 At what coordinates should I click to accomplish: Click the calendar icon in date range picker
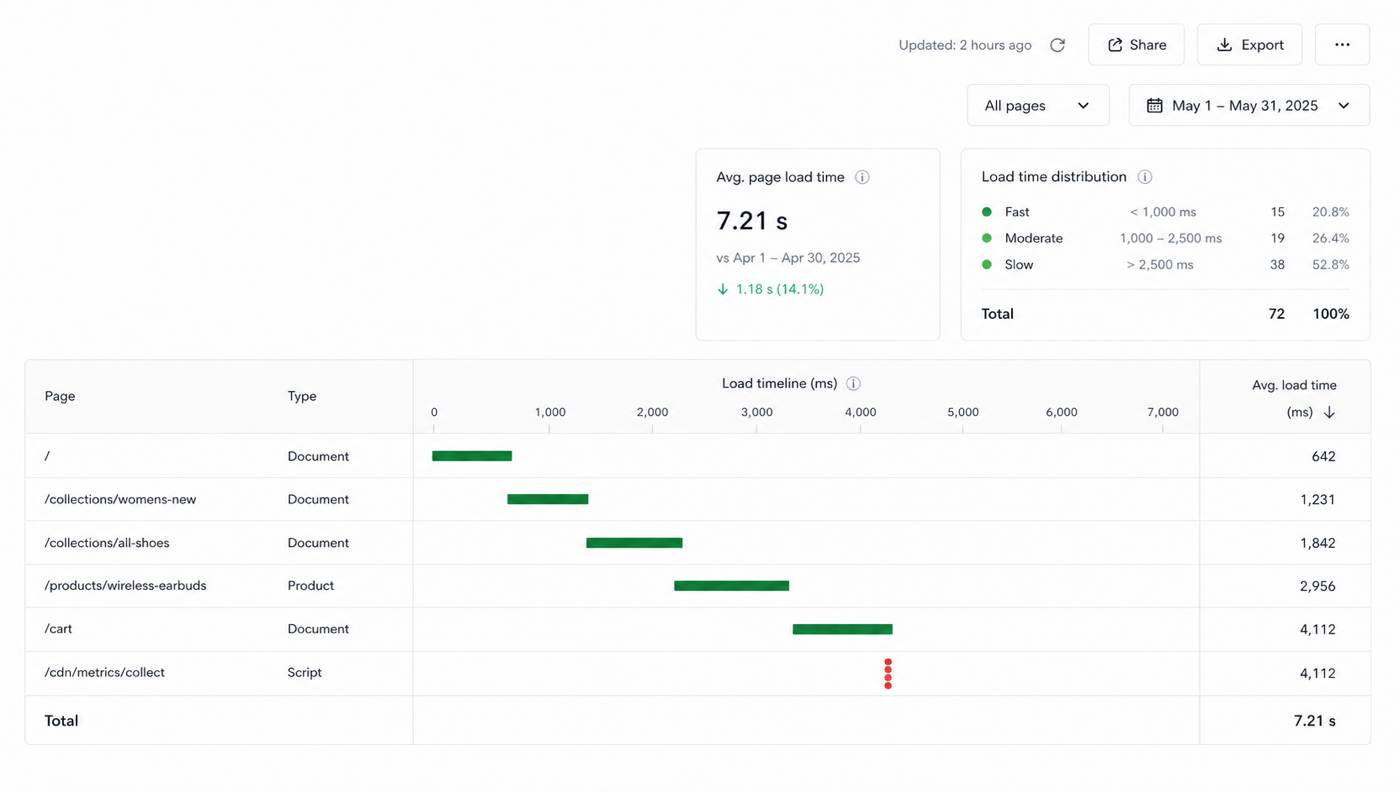(1154, 105)
